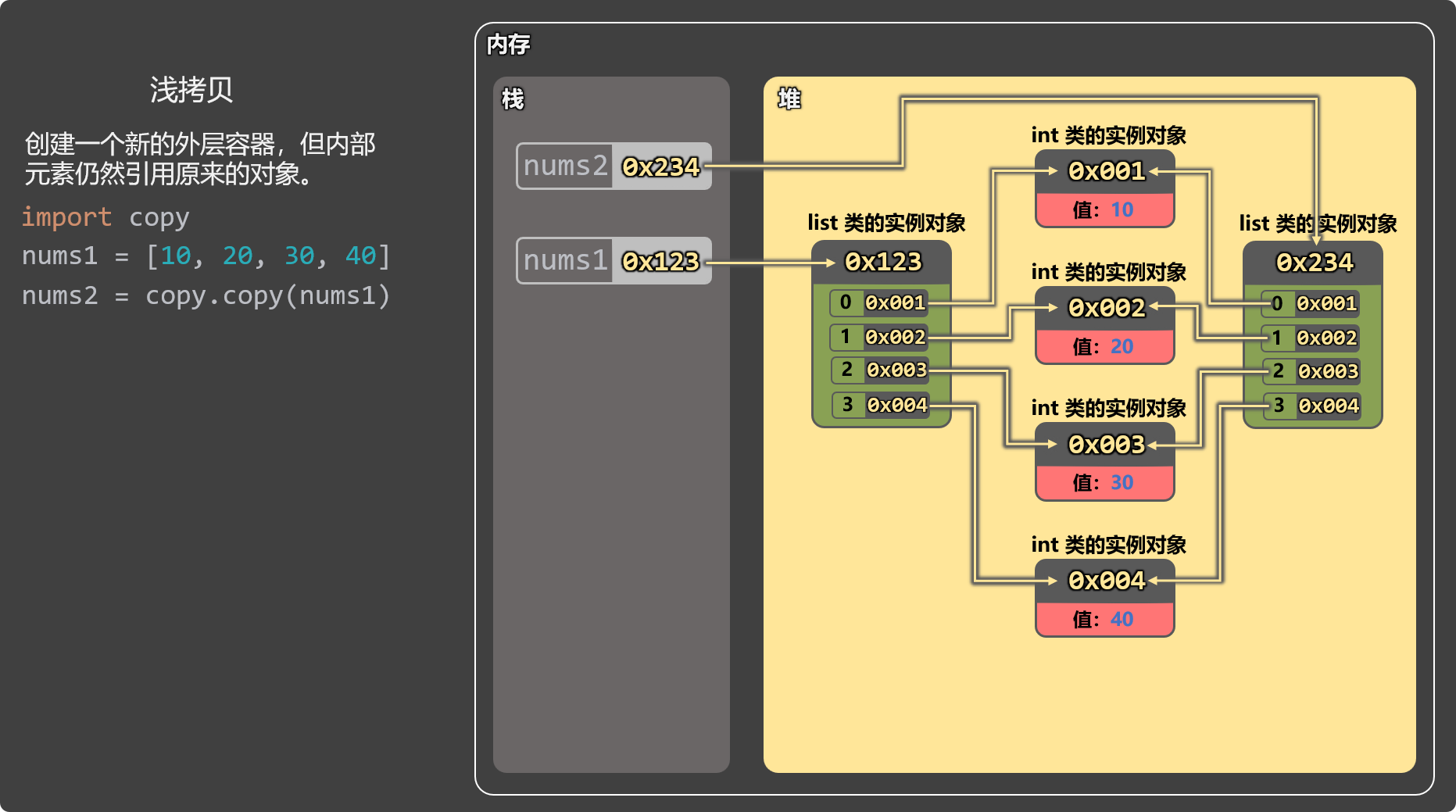This screenshot has height=812, width=1456.
Task: Click the 'nums2 = copy.copy(nums1)' code line
Action: pos(206,295)
